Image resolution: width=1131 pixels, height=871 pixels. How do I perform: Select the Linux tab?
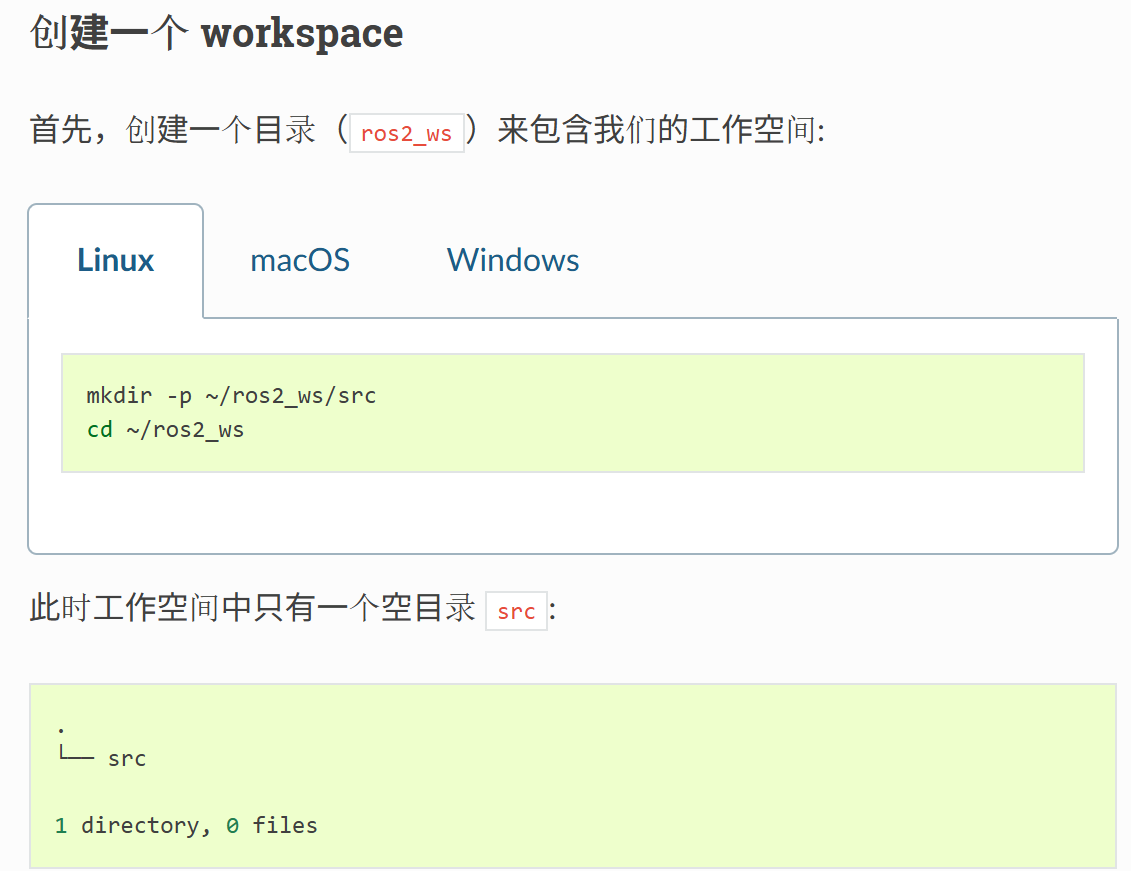[x=116, y=261]
